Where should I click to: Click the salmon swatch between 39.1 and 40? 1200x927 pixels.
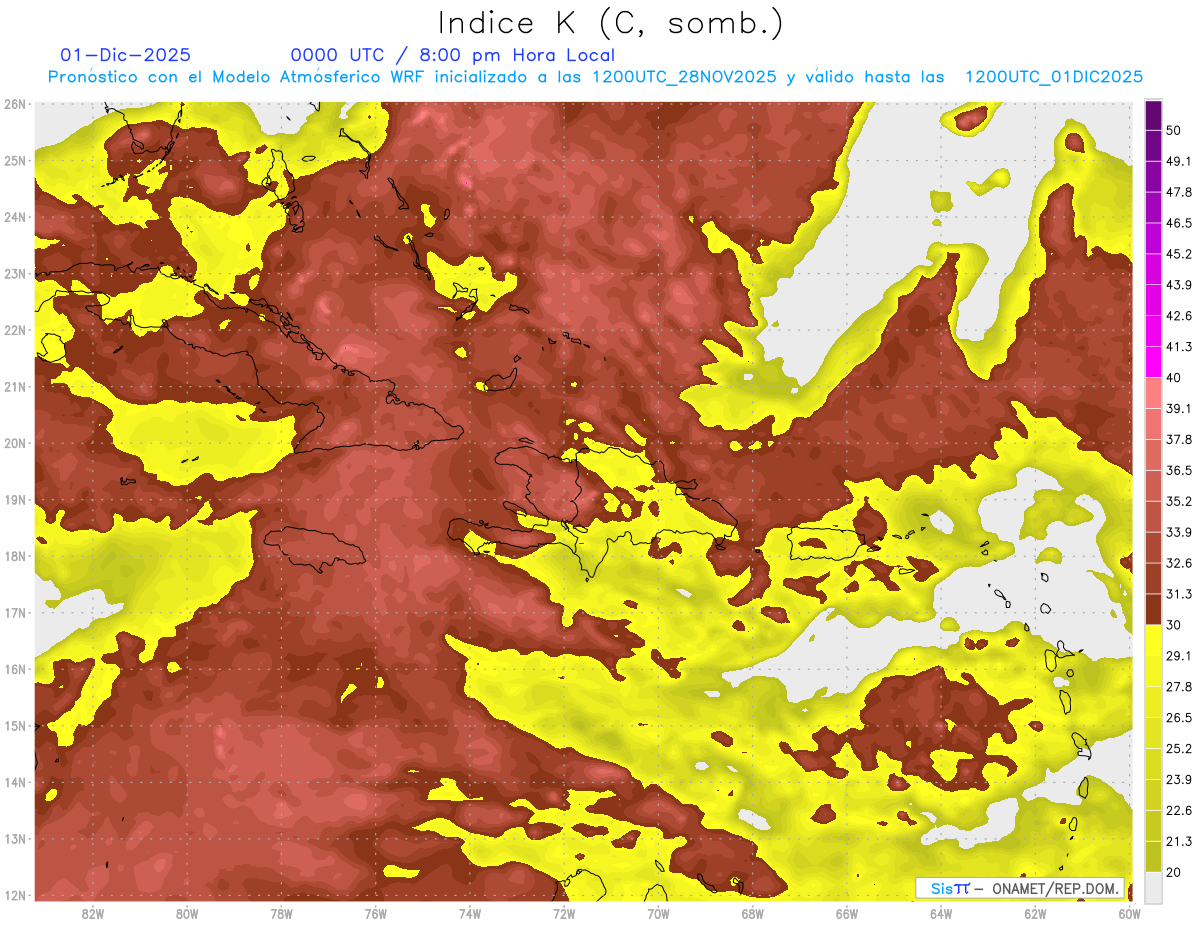click(x=1153, y=393)
